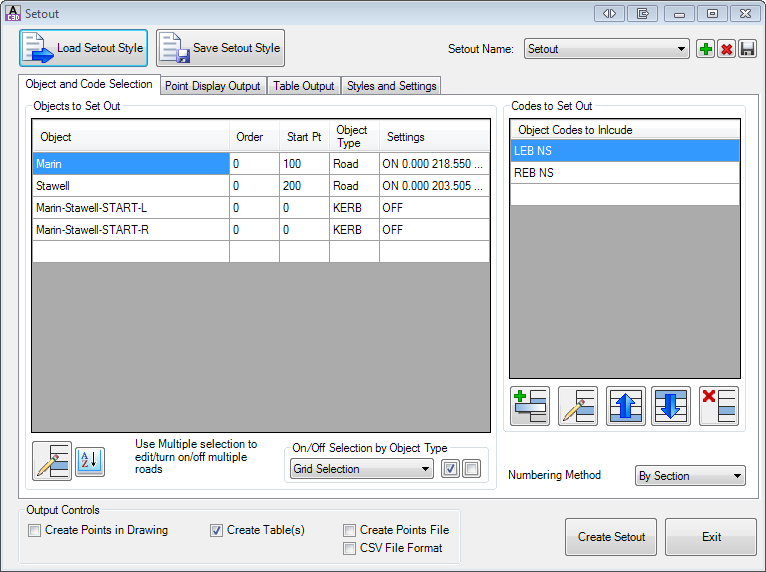Viewport: 766px width, 572px height.
Task: Select the Stawell row in objects table
Action: [x=130, y=186]
